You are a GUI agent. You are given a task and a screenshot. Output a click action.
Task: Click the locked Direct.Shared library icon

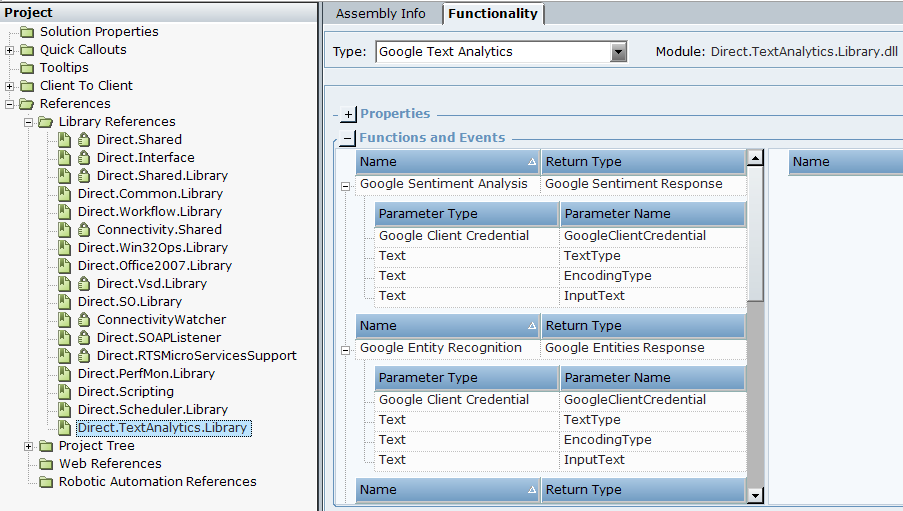[x=64, y=140]
